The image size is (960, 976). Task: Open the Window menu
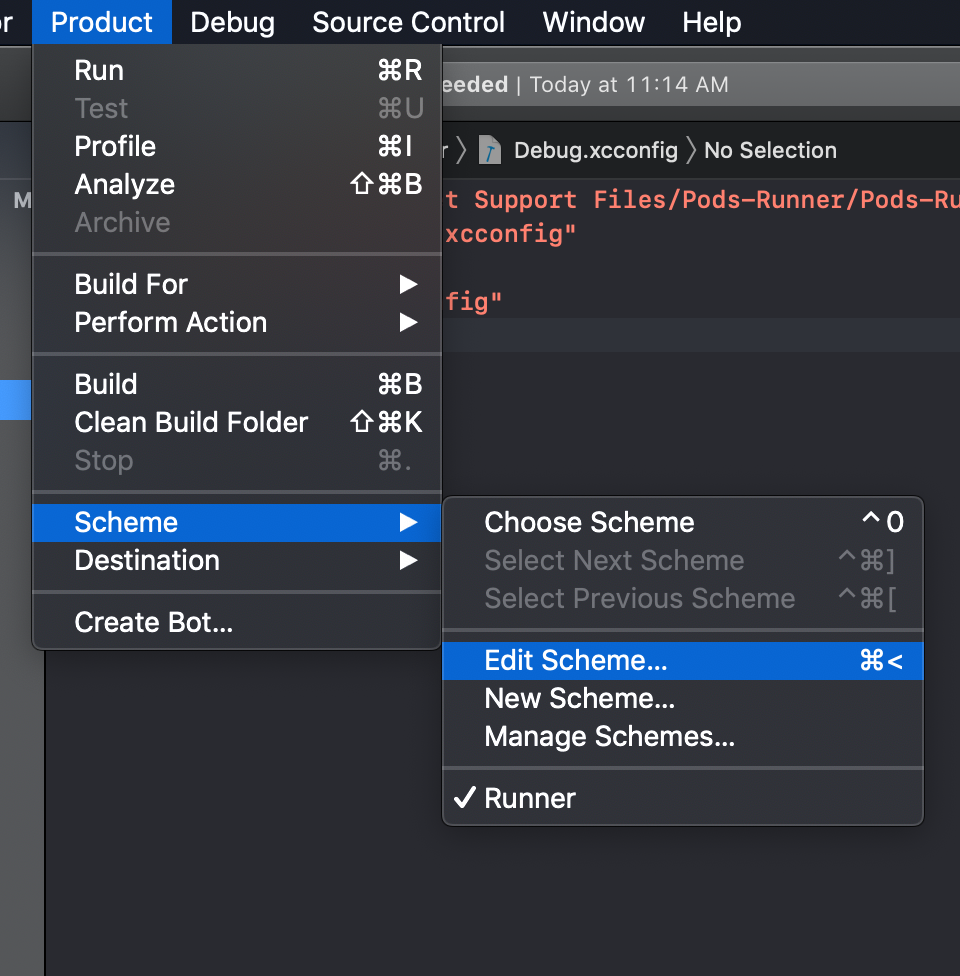pos(593,22)
